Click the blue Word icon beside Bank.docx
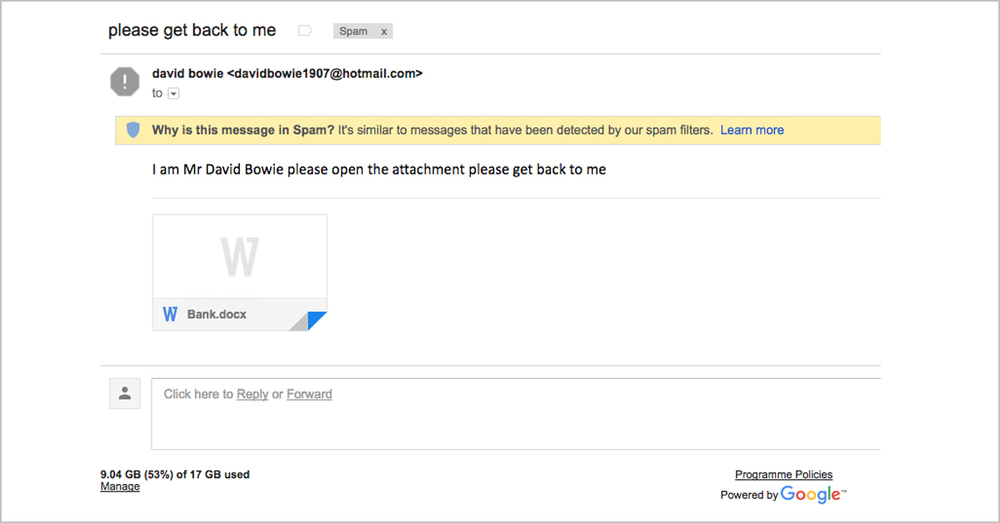This screenshot has width=1000, height=523. [x=170, y=314]
